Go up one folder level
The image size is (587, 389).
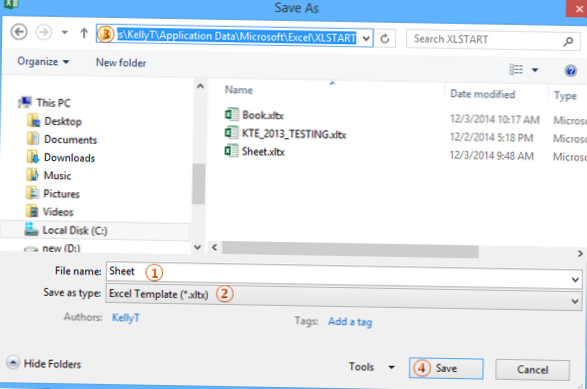84,33
